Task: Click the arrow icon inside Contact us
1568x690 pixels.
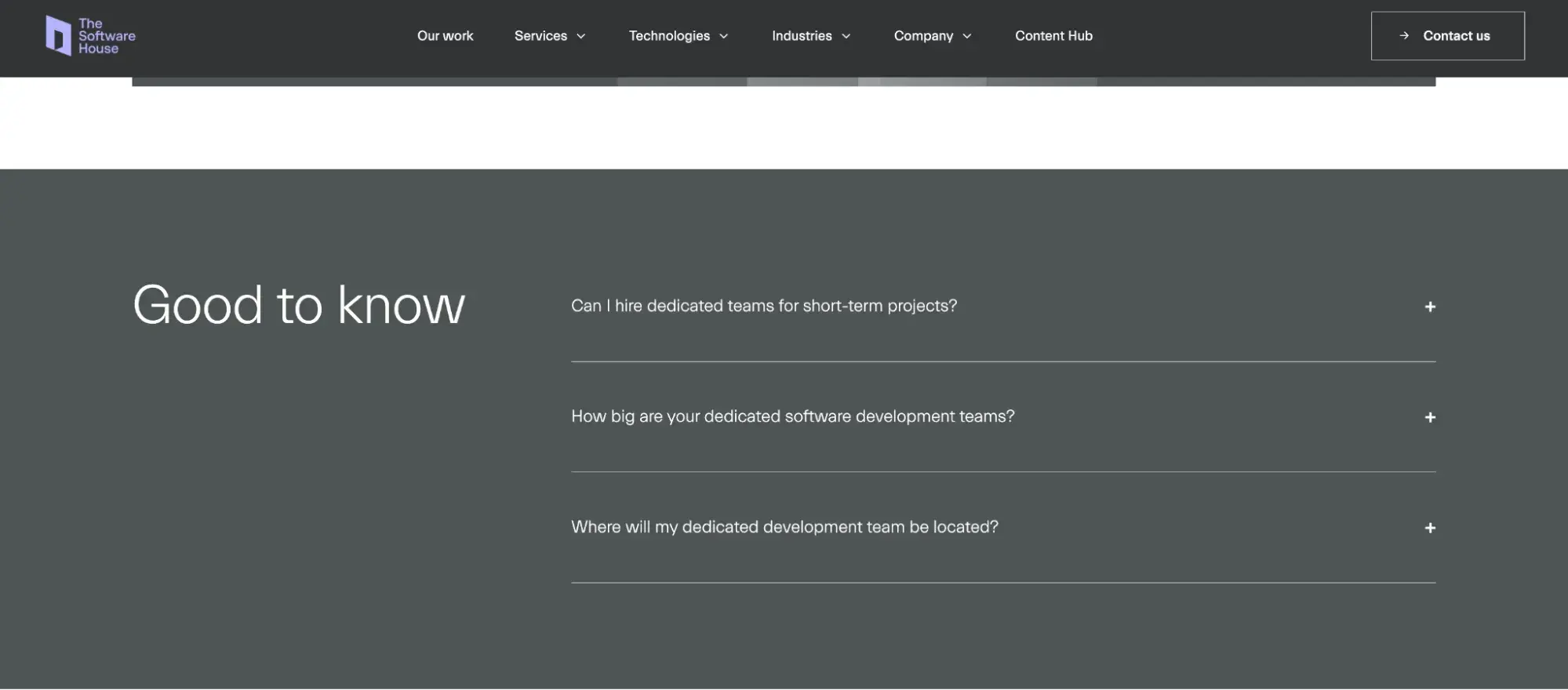Action: [1404, 36]
